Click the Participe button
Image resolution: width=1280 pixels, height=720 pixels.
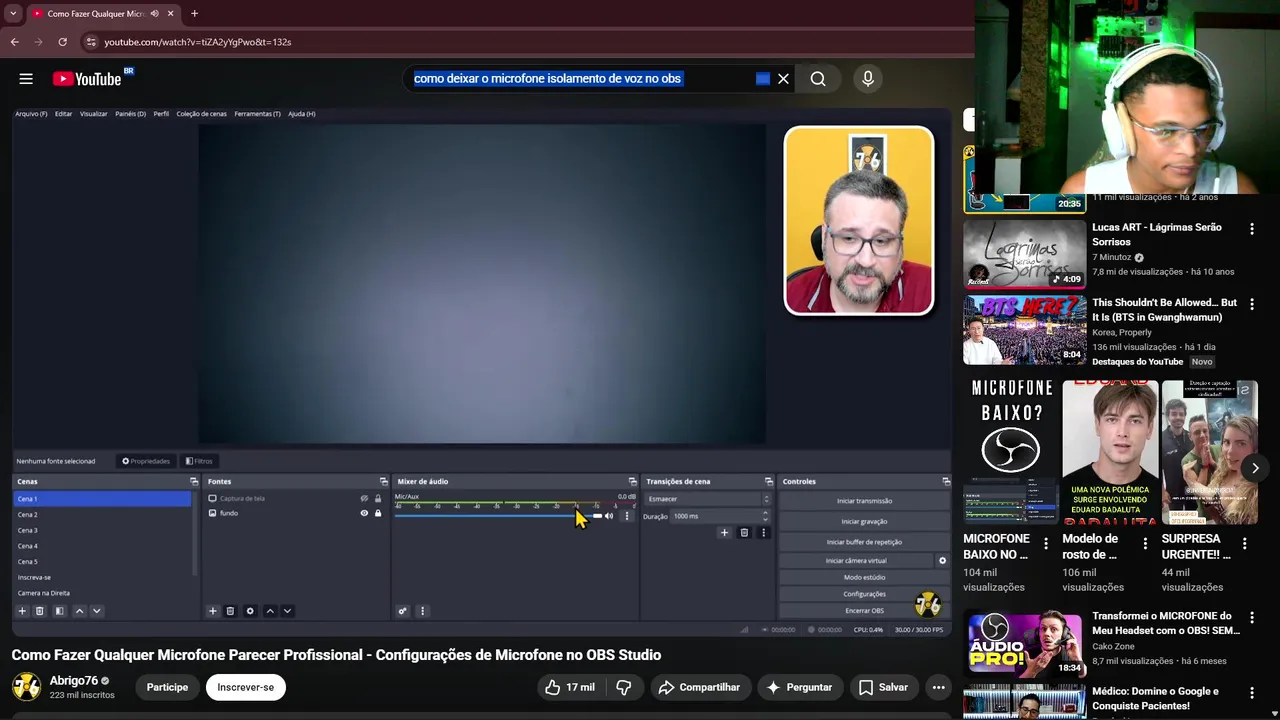click(x=167, y=687)
